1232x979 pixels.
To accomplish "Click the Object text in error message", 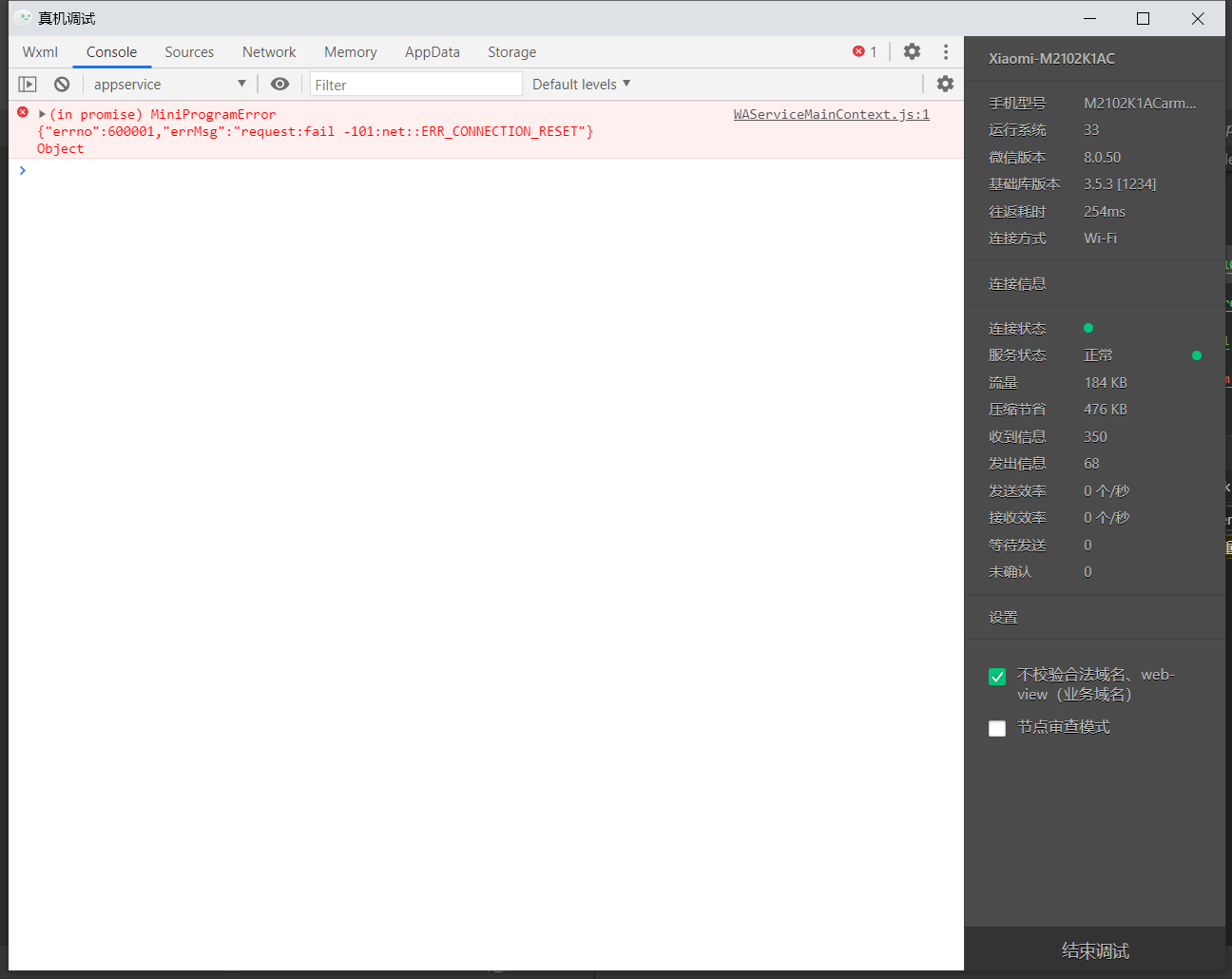I will (x=60, y=148).
